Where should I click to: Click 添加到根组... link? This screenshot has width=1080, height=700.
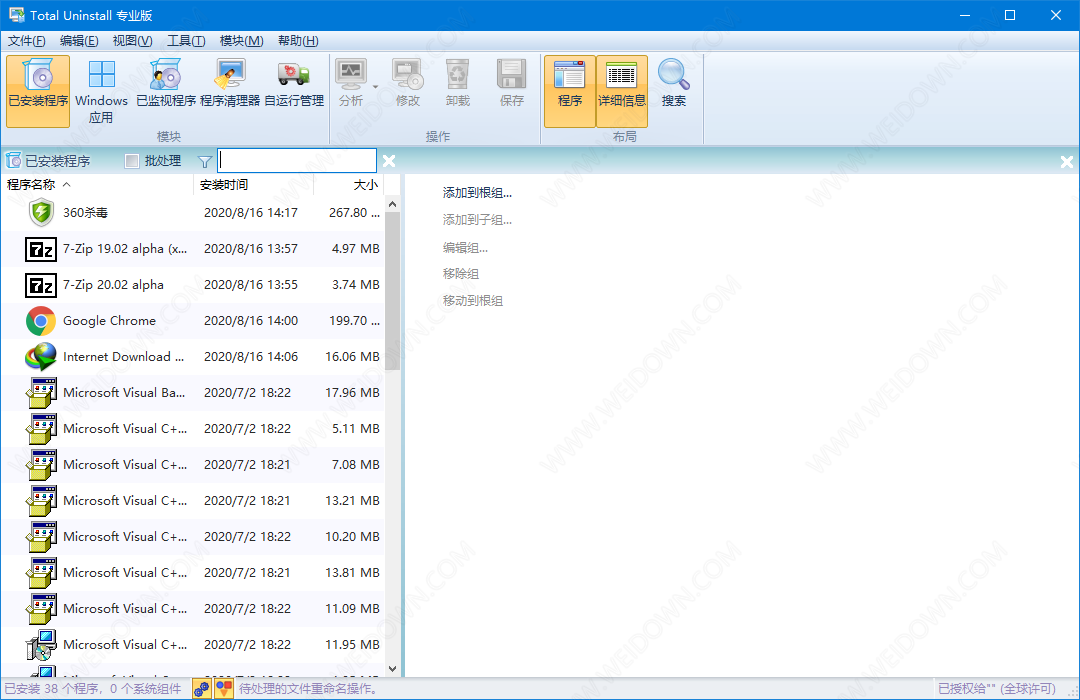click(x=477, y=193)
